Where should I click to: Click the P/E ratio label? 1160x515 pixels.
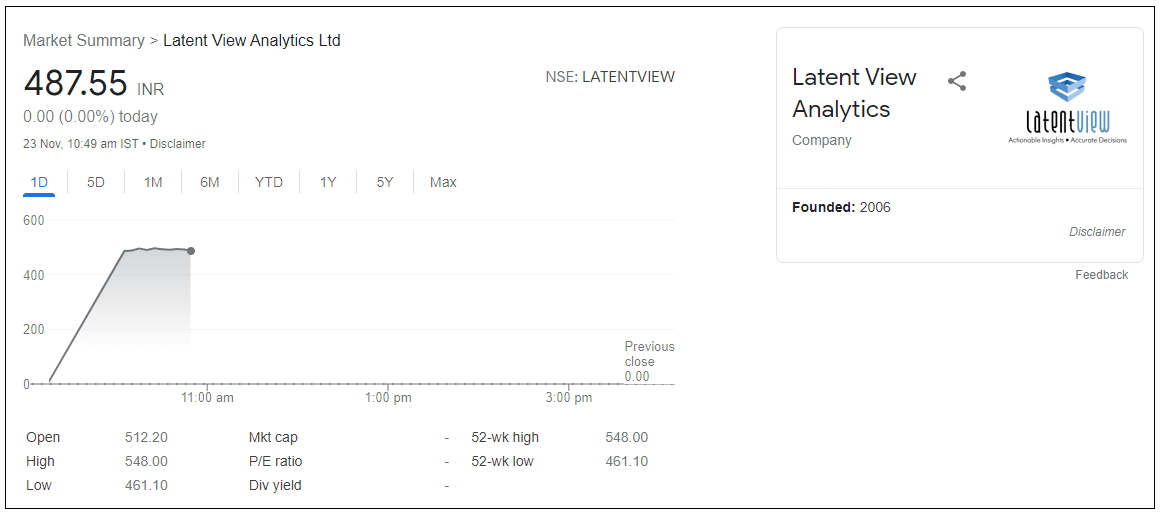click(275, 462)
